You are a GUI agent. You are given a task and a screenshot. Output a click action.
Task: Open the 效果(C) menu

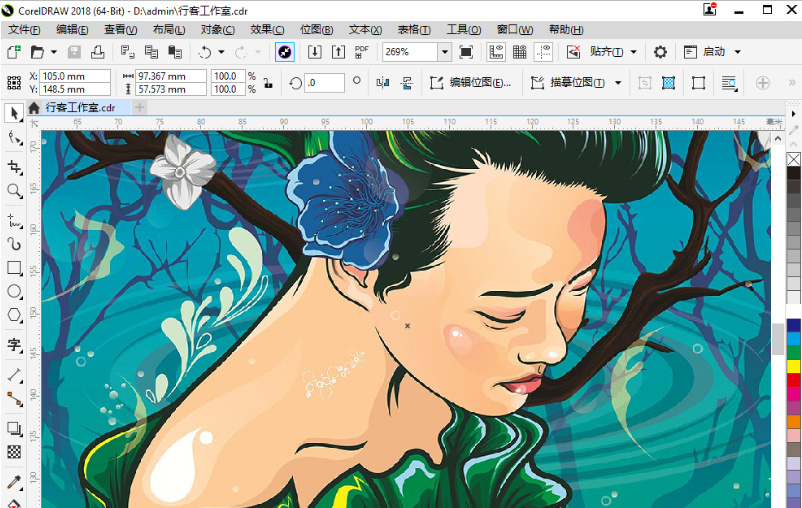pos(267,30)
